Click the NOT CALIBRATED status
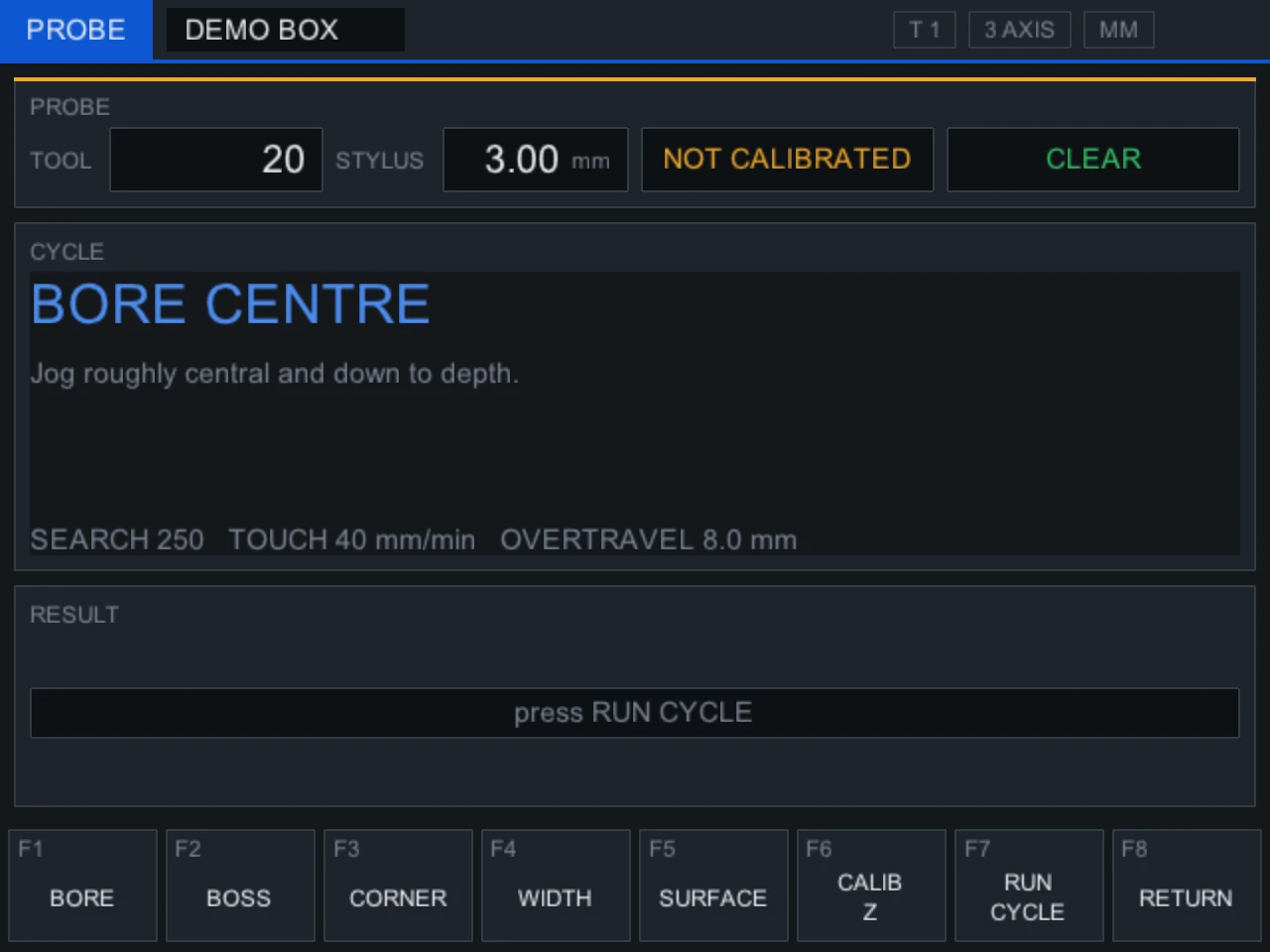 pyautogui.click(x=787, y=160)
